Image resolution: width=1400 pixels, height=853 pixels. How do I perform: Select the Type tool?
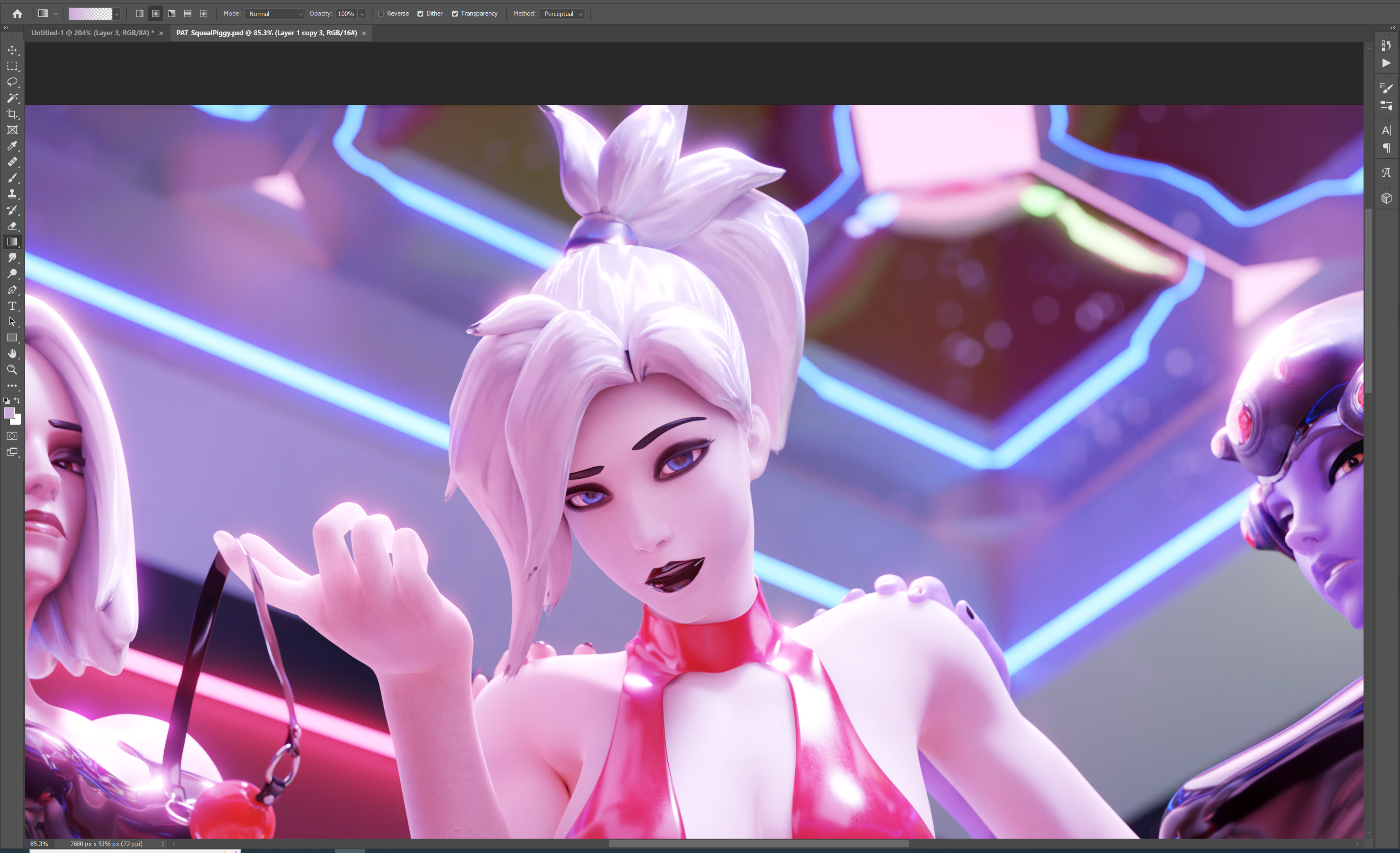point(12,306)
